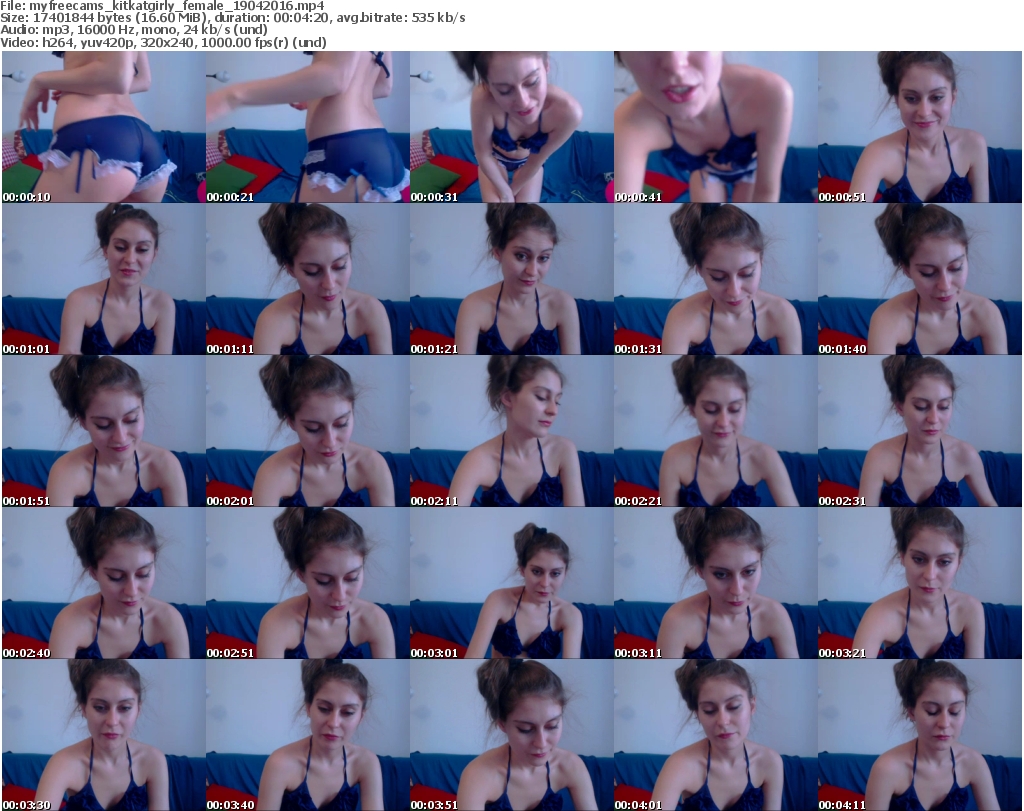Select the thumbnail frame stamped 00:00:10
This screenshot has width=1024, height=811.
click(104, 127)
